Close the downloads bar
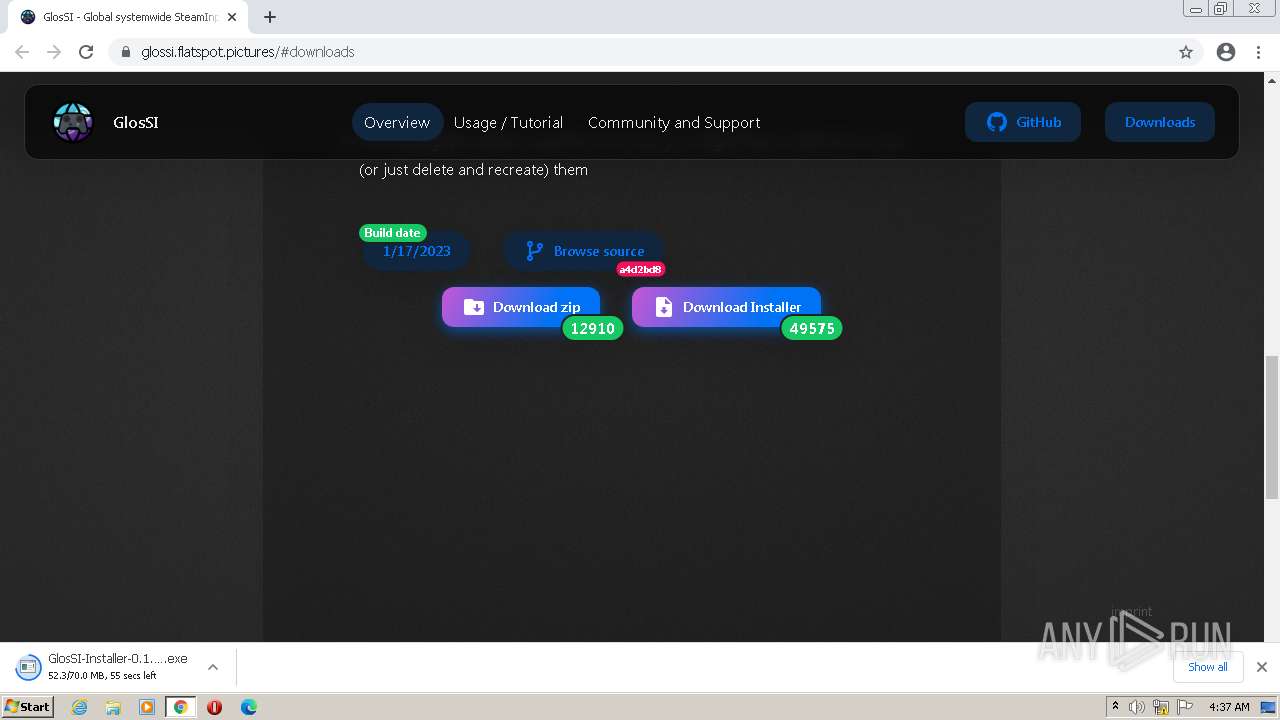This screenshot has height=720, width=1280. [1262, 667]
